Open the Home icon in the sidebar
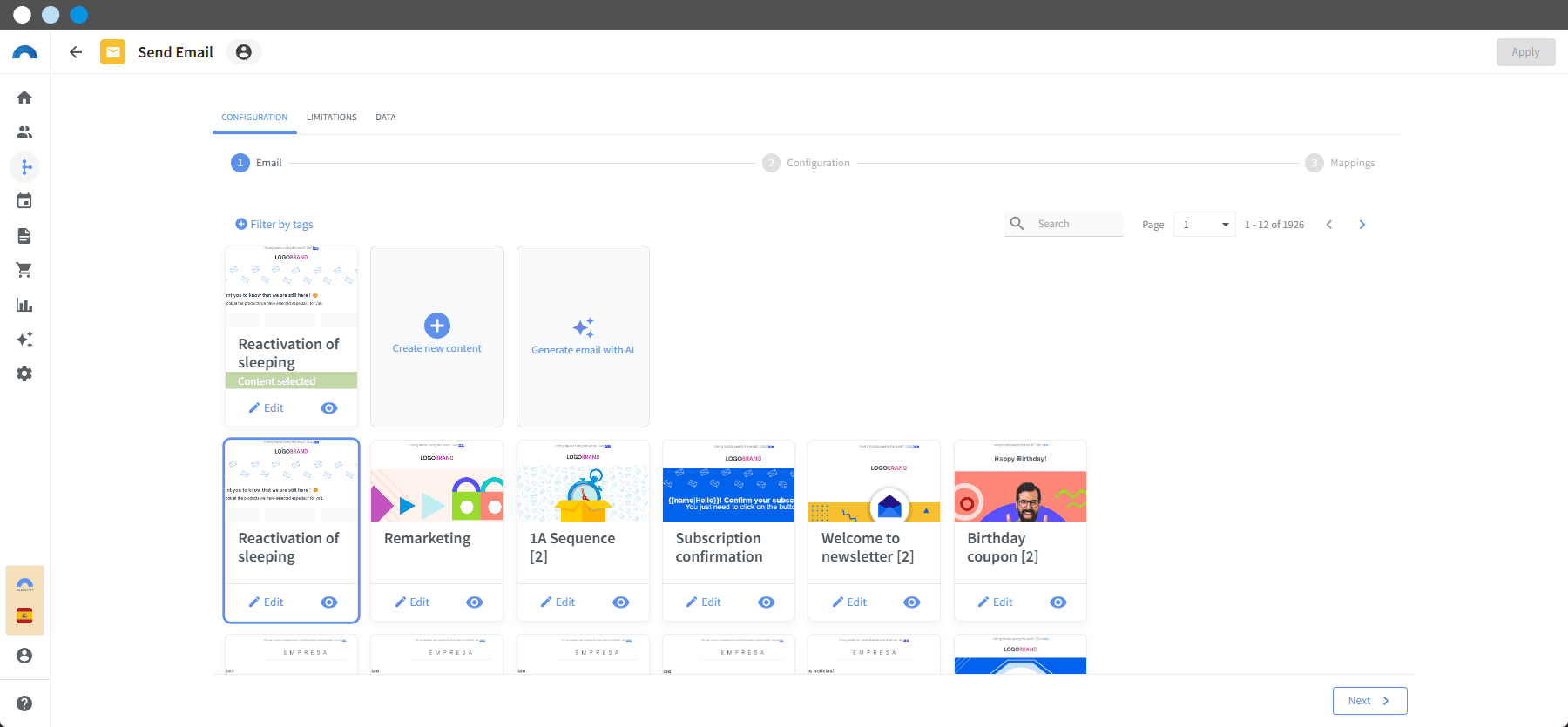 click(x=24, y=98)
